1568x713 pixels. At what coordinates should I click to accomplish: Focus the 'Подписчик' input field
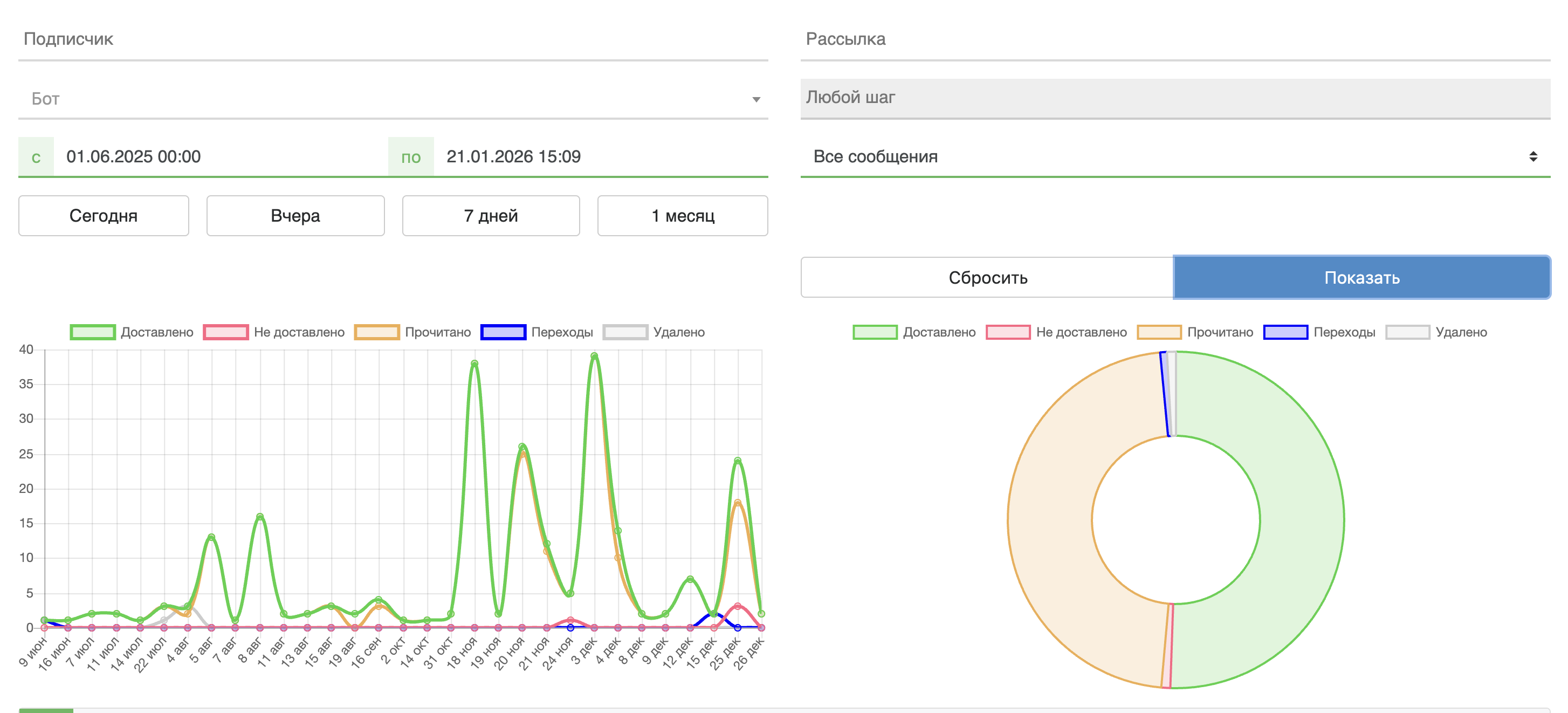pyautogui.click(x=393, y=39)
